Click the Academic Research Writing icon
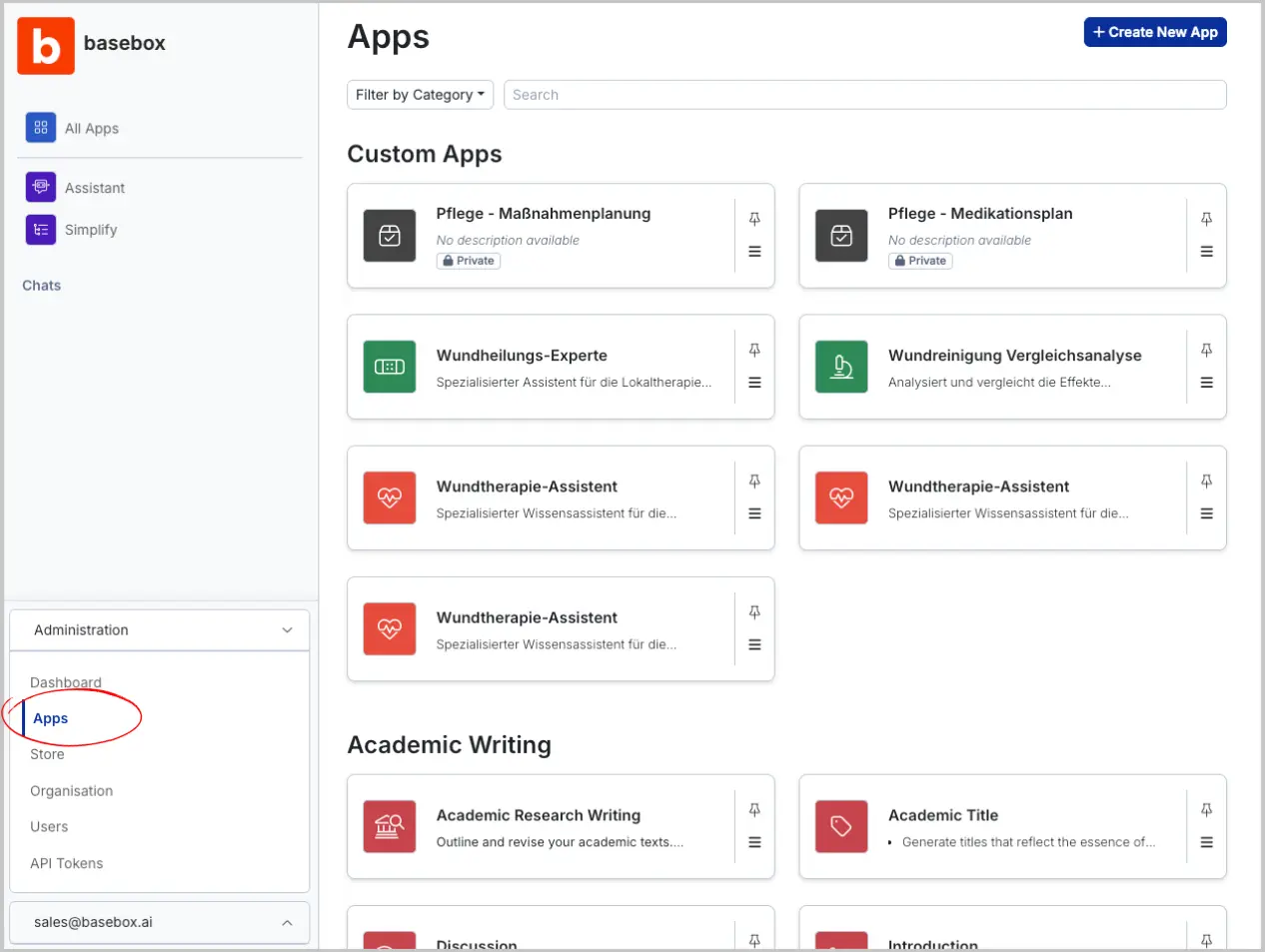This screenshot has height=952, width=1265. click(390, 826)
